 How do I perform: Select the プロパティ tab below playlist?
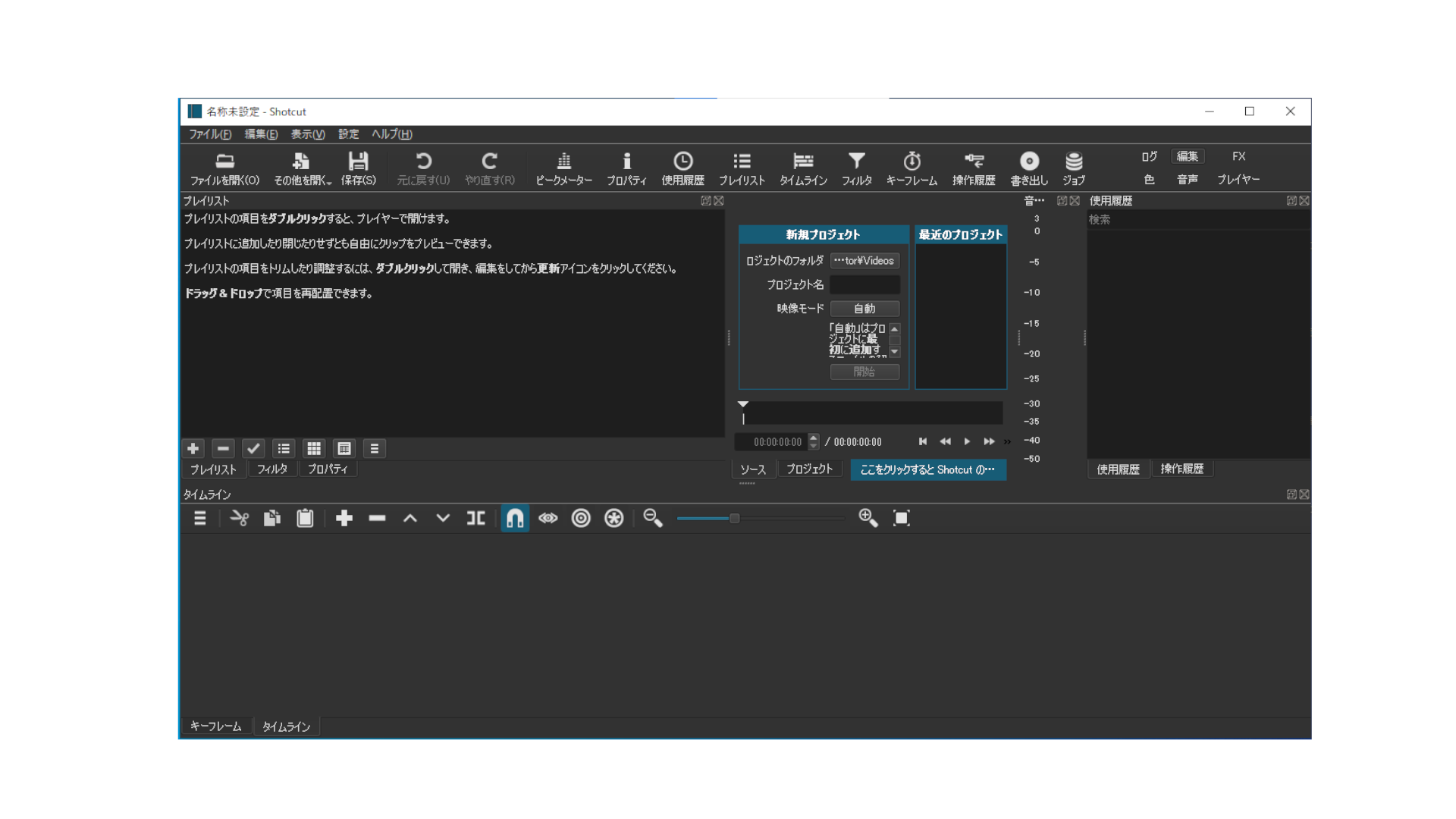pyautogui.click(x=328, y=469)
